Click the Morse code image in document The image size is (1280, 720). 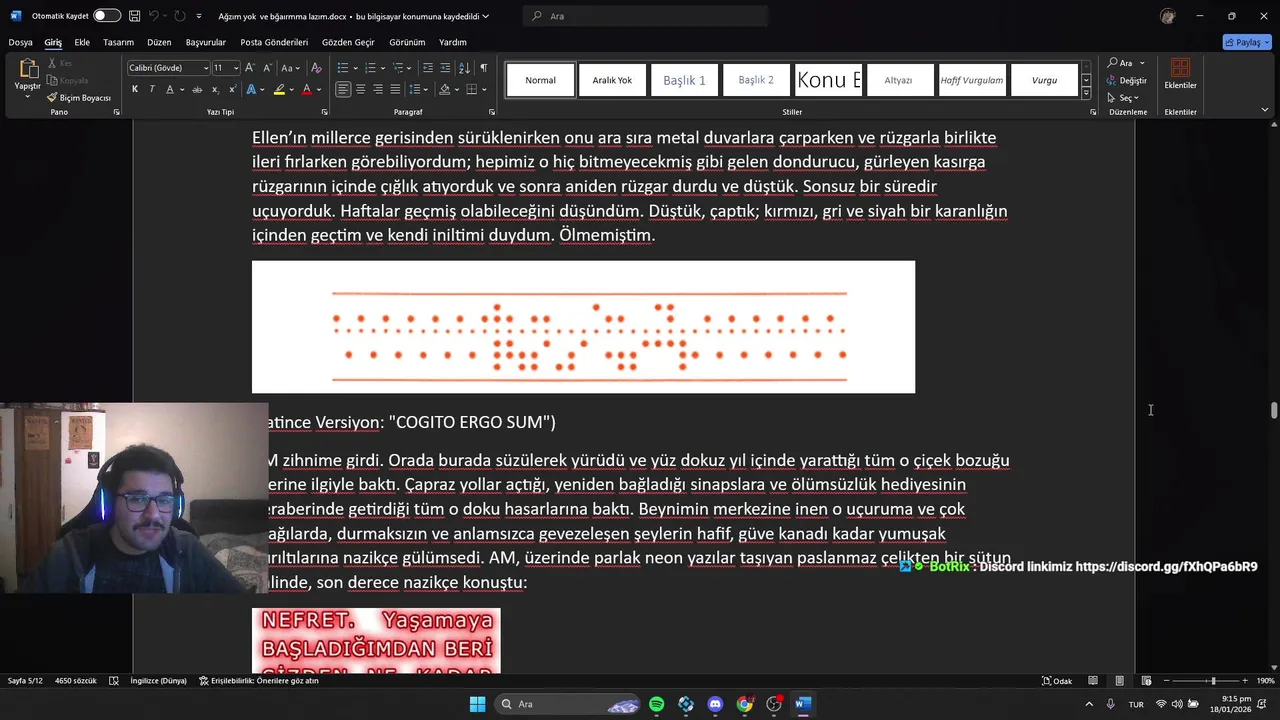point(583,327)
